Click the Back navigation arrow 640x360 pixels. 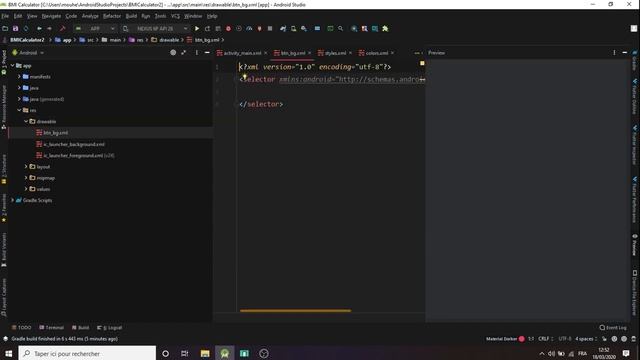tap(39, 29)
